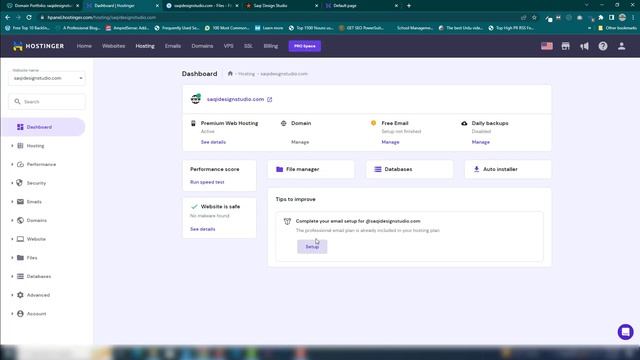Open the browser extensions puzzle icon

(601, 18)
